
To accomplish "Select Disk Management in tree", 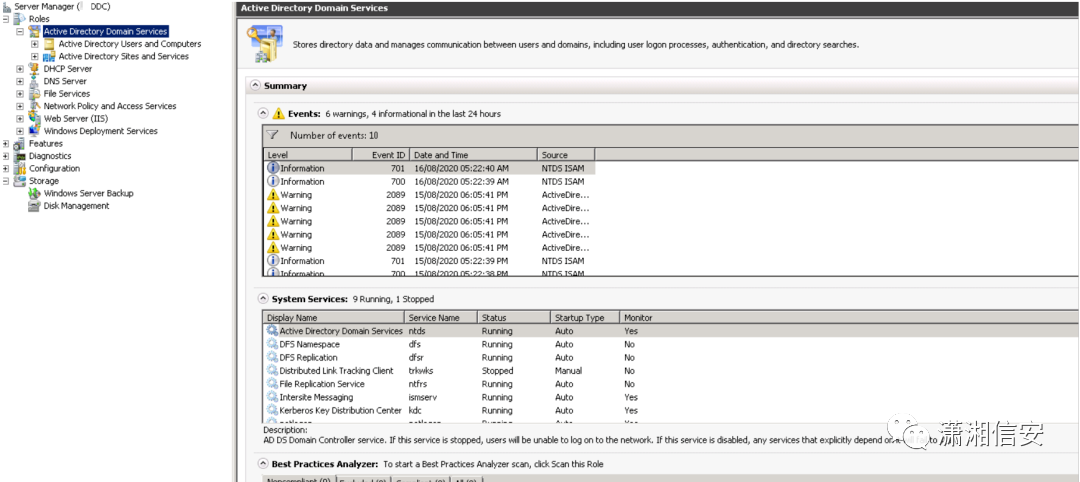I will click(x=76, y=206).
